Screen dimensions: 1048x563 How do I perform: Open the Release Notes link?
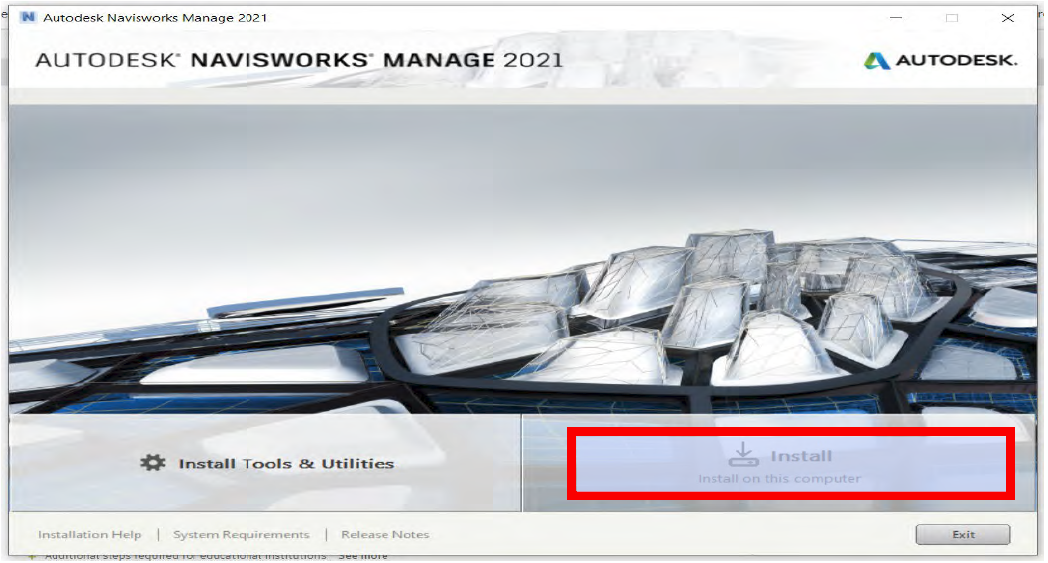[385, 535]
